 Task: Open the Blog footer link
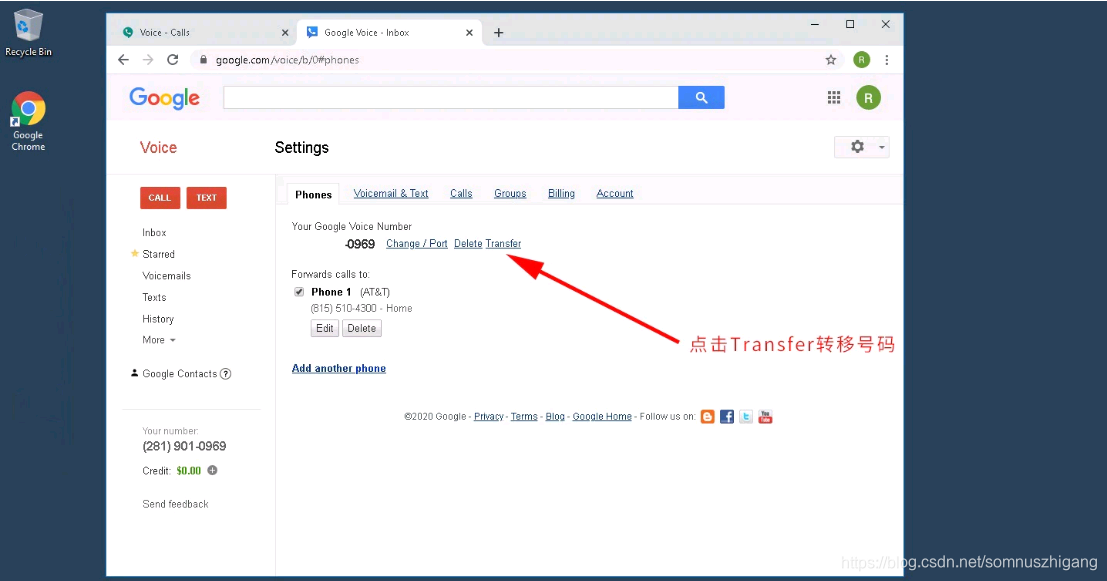click(555, 417)
